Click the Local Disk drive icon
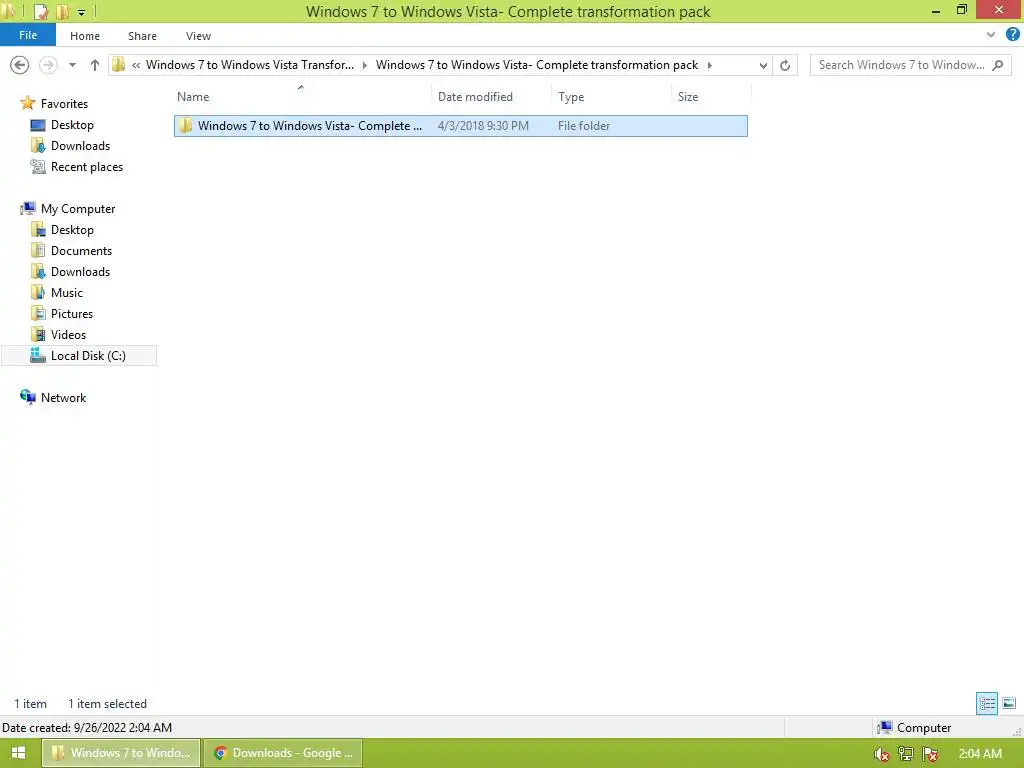This screenshot has height=768, width=1024. point(38,355)
